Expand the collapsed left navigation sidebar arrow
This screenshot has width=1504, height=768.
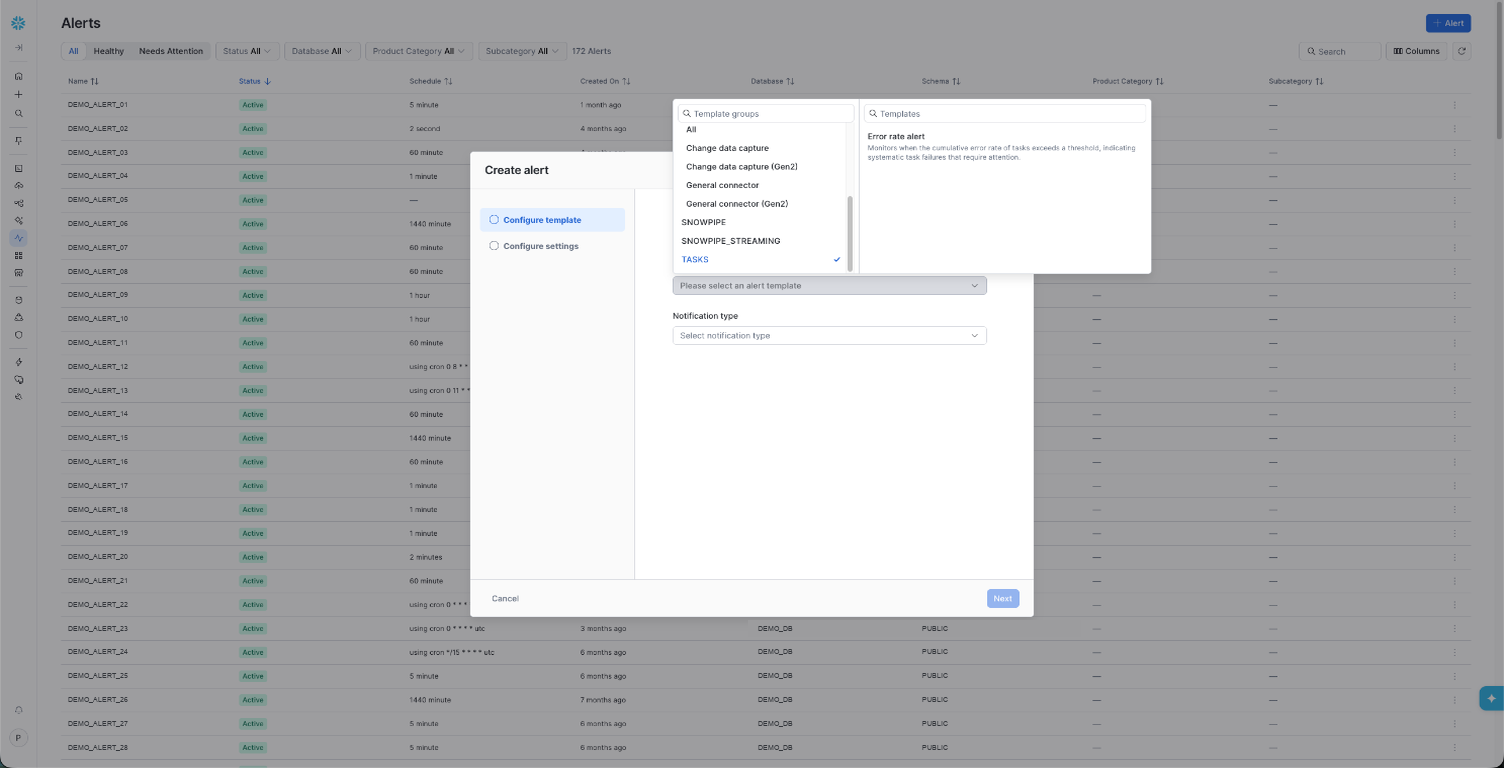coord(18,48)
